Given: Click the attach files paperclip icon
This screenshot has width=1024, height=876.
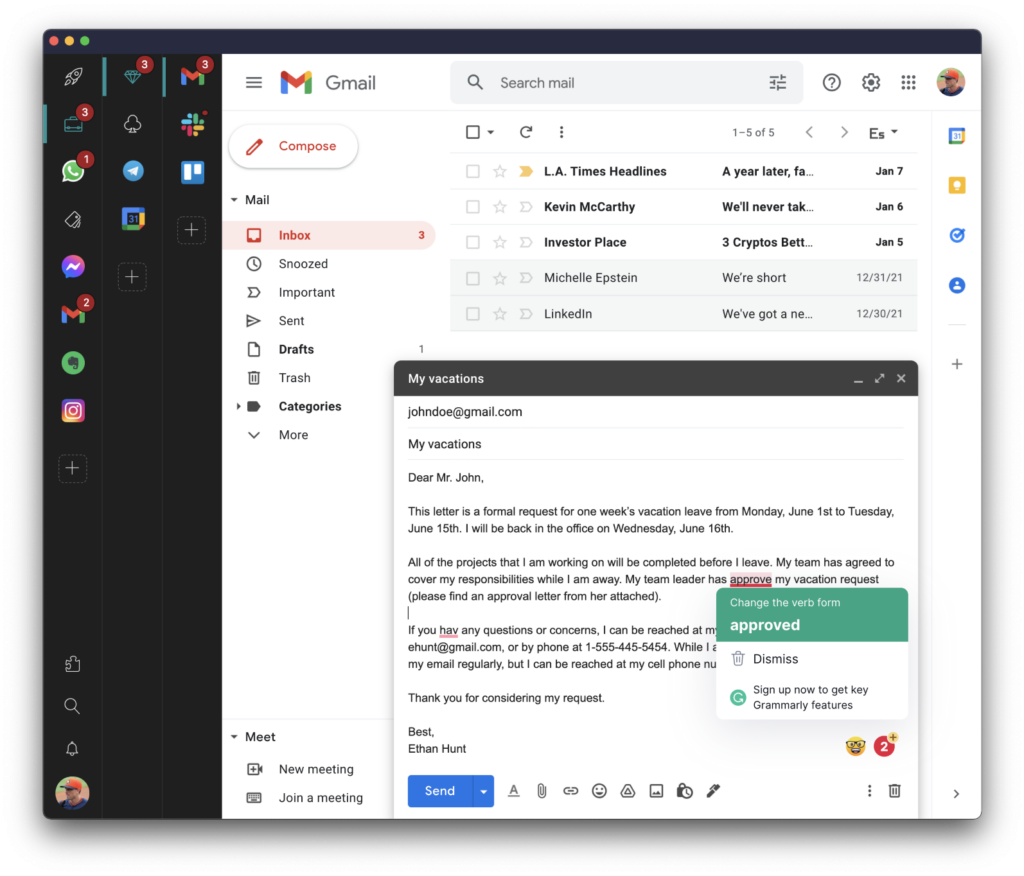Looking at the screenshot, I should 541,791.
